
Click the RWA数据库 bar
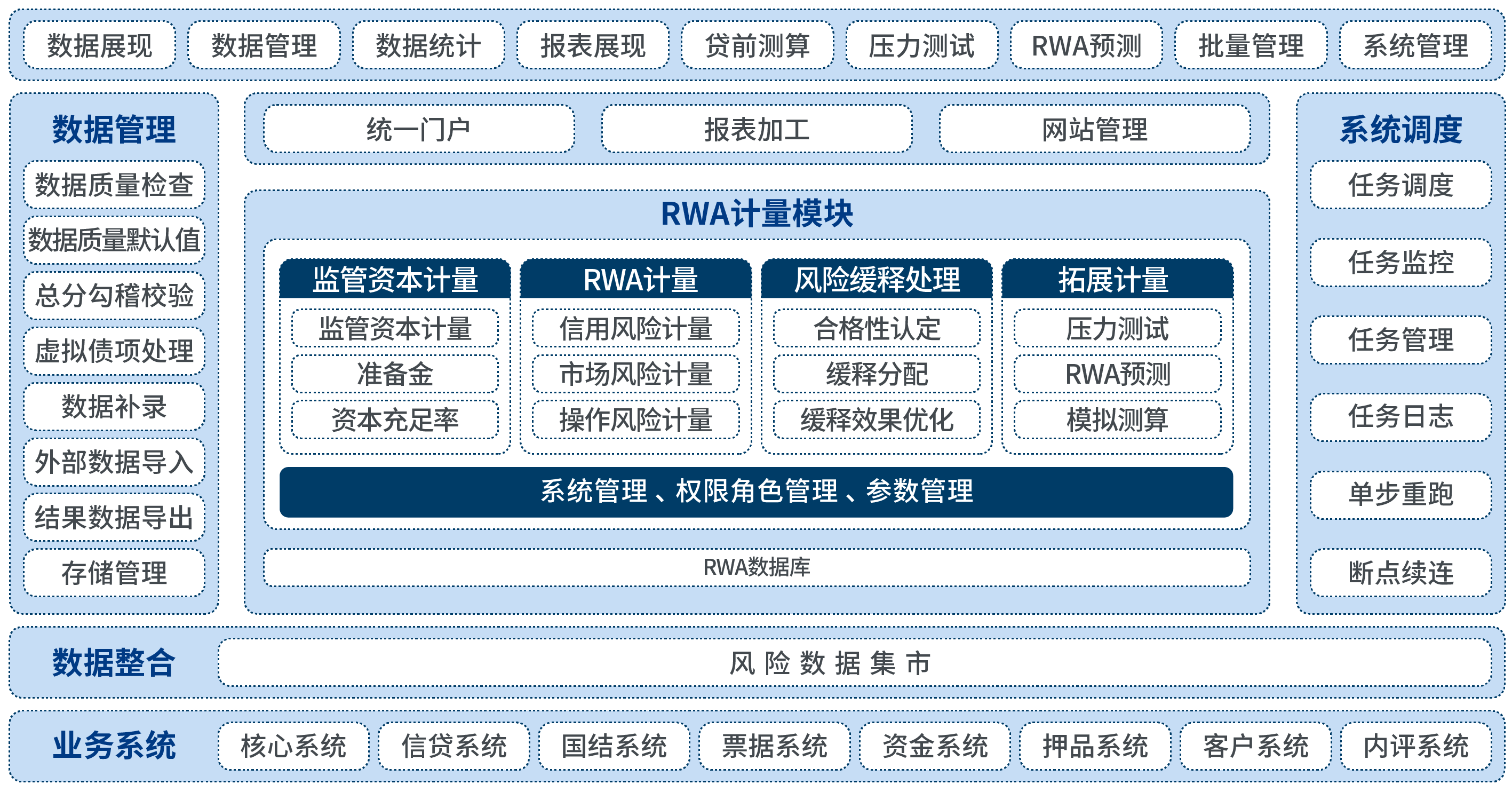coord(756,567)
